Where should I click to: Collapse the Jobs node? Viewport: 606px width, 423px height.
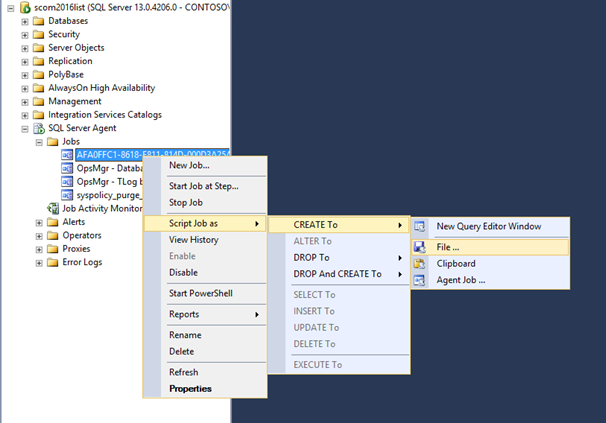click(x=39, y=143)
